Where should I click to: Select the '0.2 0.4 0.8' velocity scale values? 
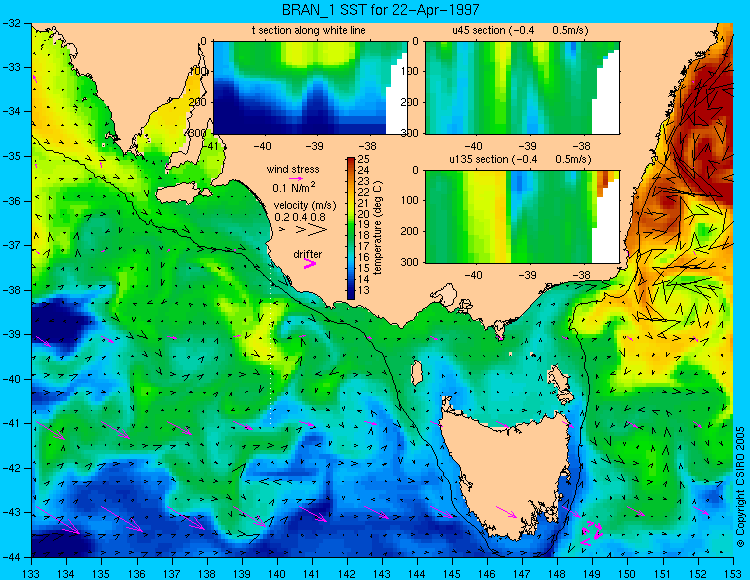tap(299, 217)
